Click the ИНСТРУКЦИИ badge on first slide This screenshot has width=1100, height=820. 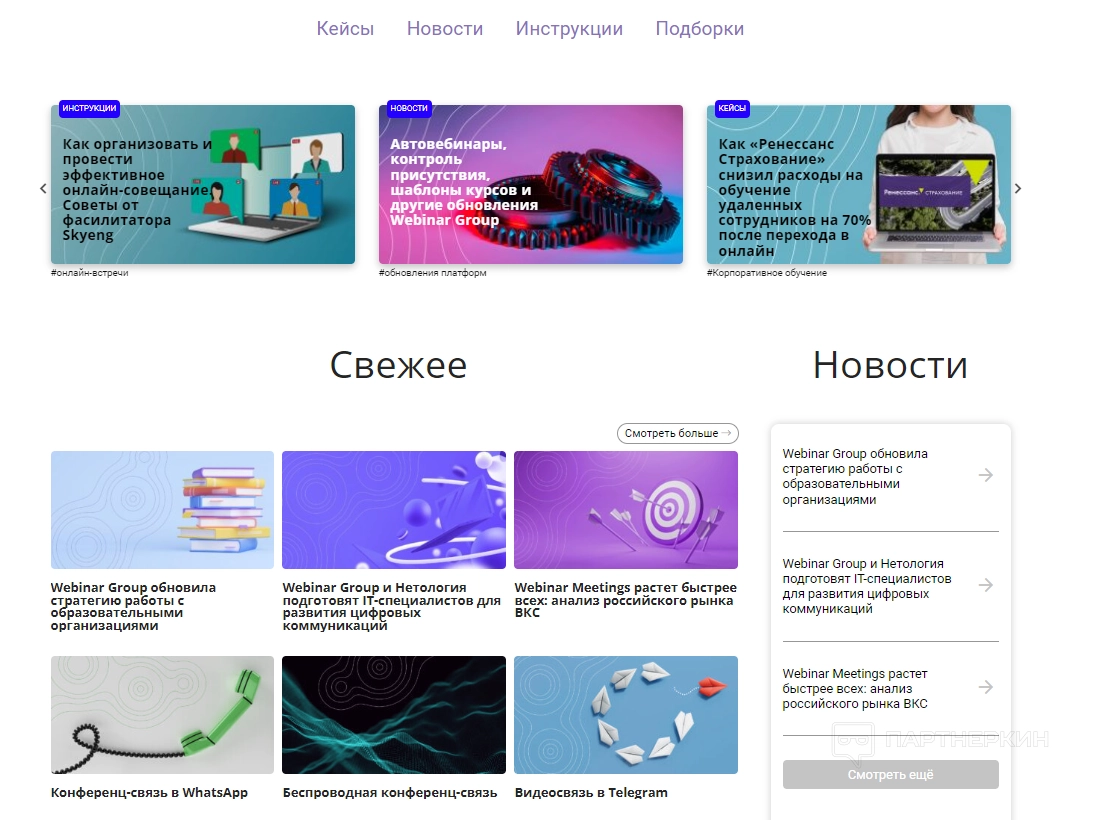click(x=89, y=108)
